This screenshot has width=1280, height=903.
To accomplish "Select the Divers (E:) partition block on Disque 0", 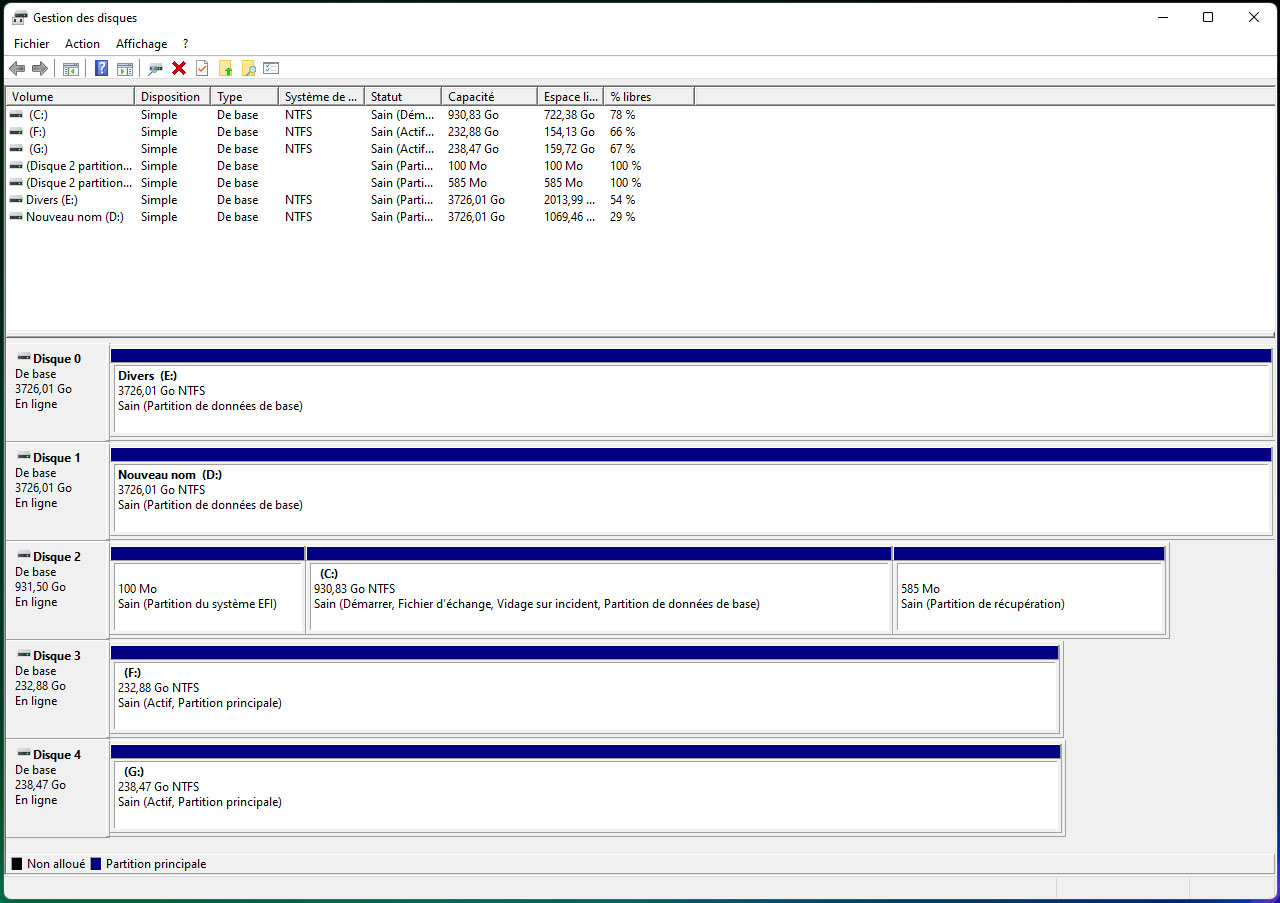I will [691, 392].
